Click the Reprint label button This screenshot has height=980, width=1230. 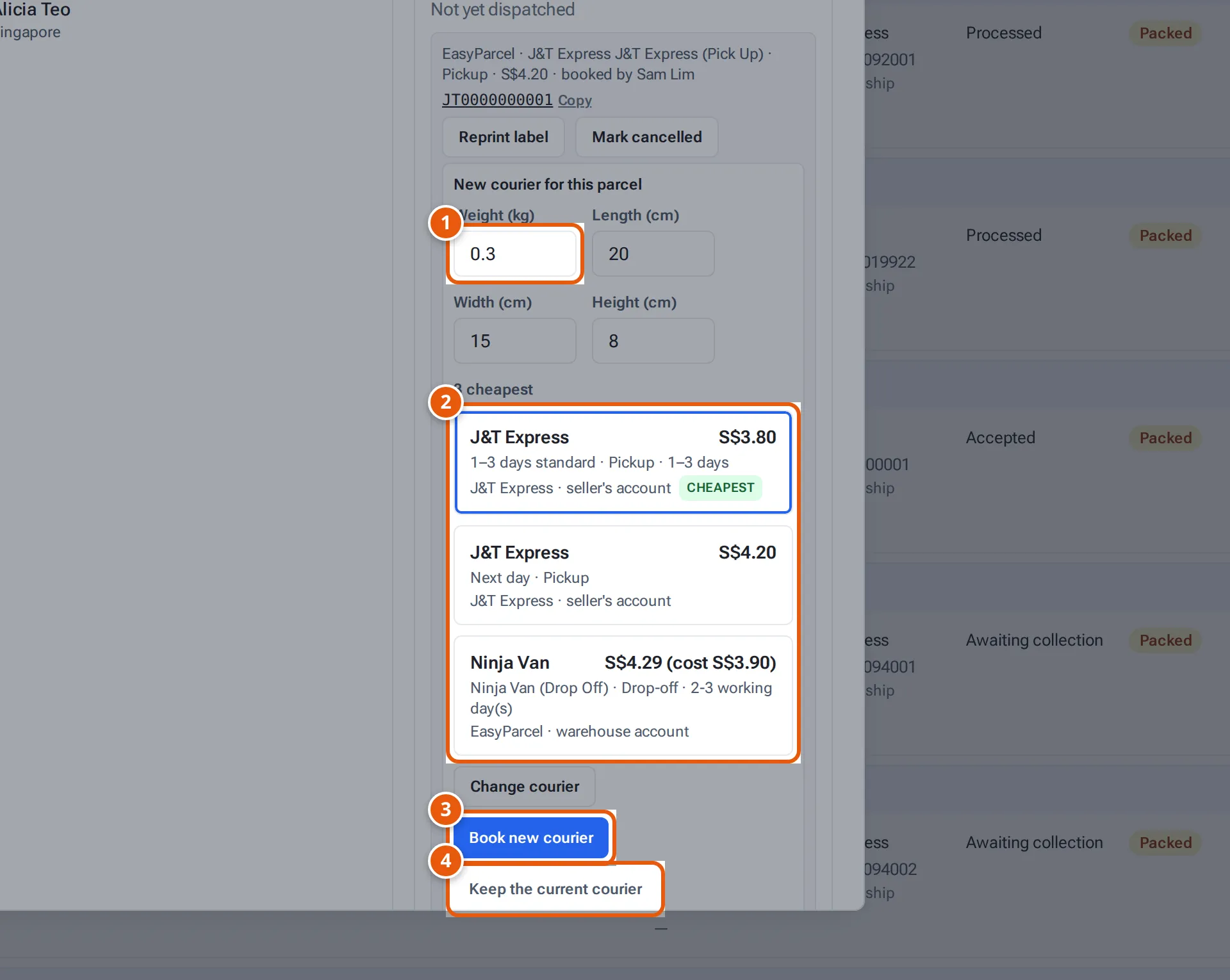(x=503, y=137)
